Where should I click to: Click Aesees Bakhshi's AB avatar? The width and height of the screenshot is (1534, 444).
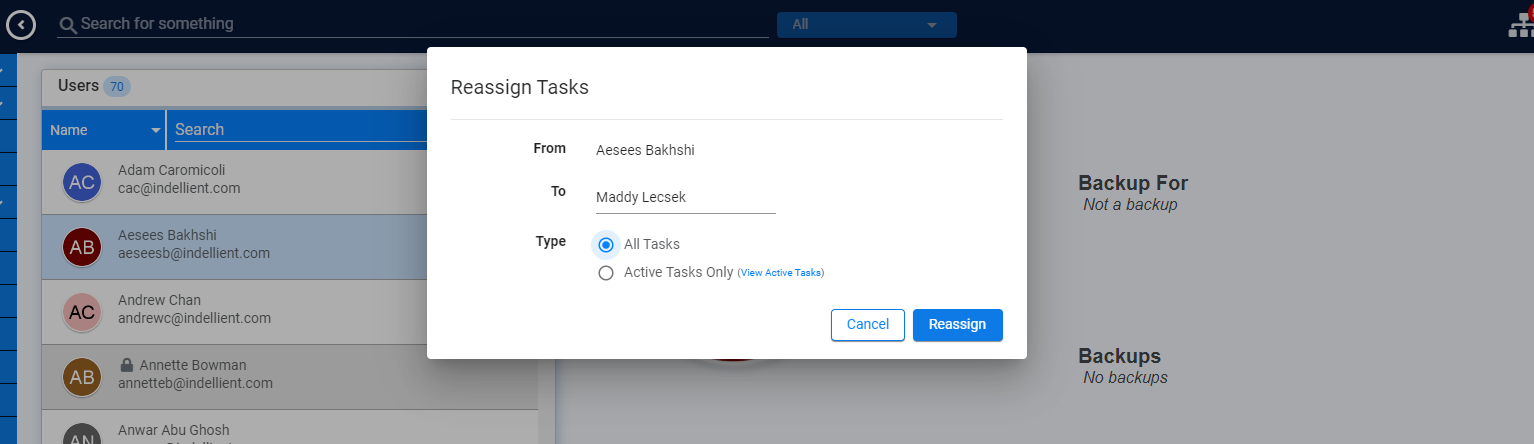[x=81, y=247]
